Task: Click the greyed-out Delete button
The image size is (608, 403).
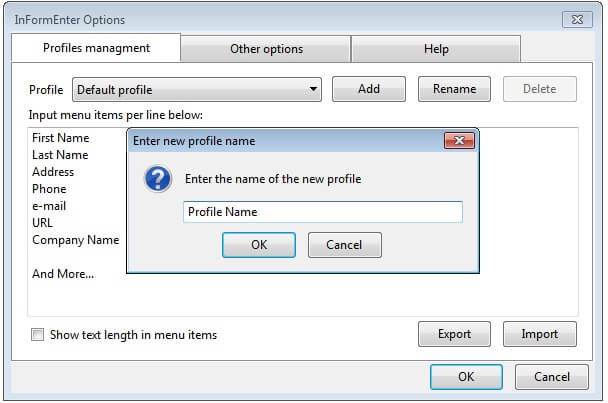Action: [x=539, y=89]
